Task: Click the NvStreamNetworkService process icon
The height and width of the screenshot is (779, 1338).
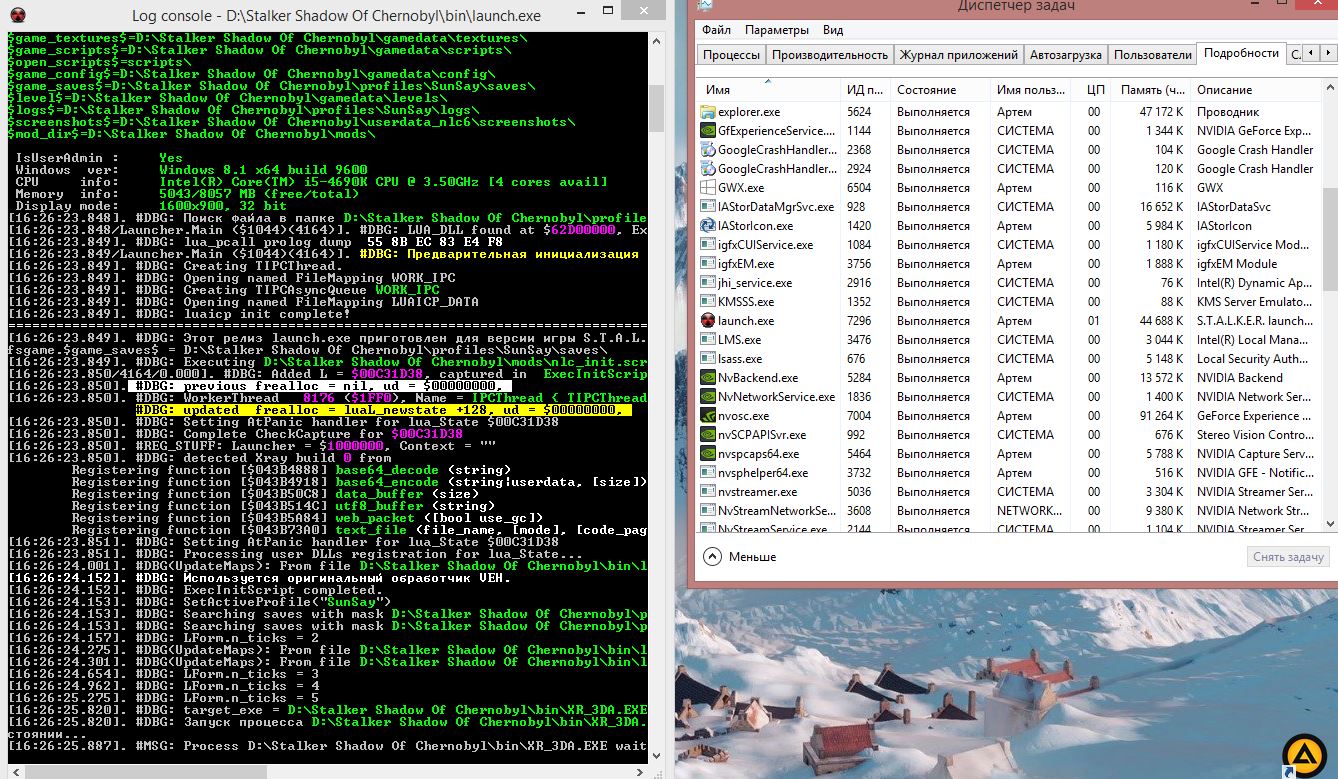Action: tap(708, 511)
